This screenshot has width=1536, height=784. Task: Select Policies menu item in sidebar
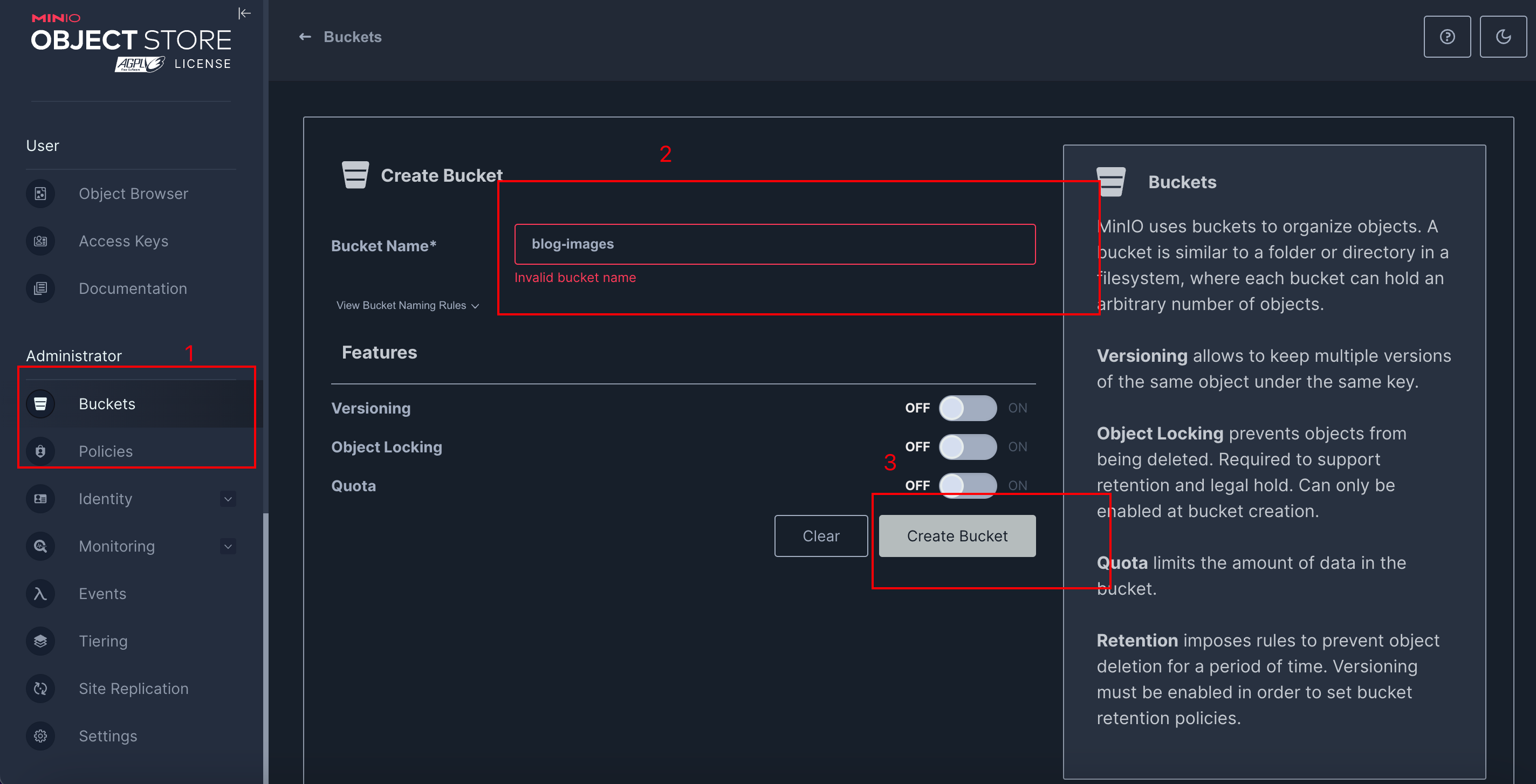[x=107, y=451]
